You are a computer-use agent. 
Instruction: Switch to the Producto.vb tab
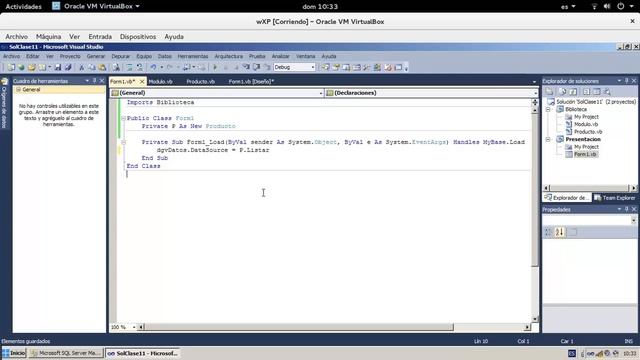tap(200, 82)
